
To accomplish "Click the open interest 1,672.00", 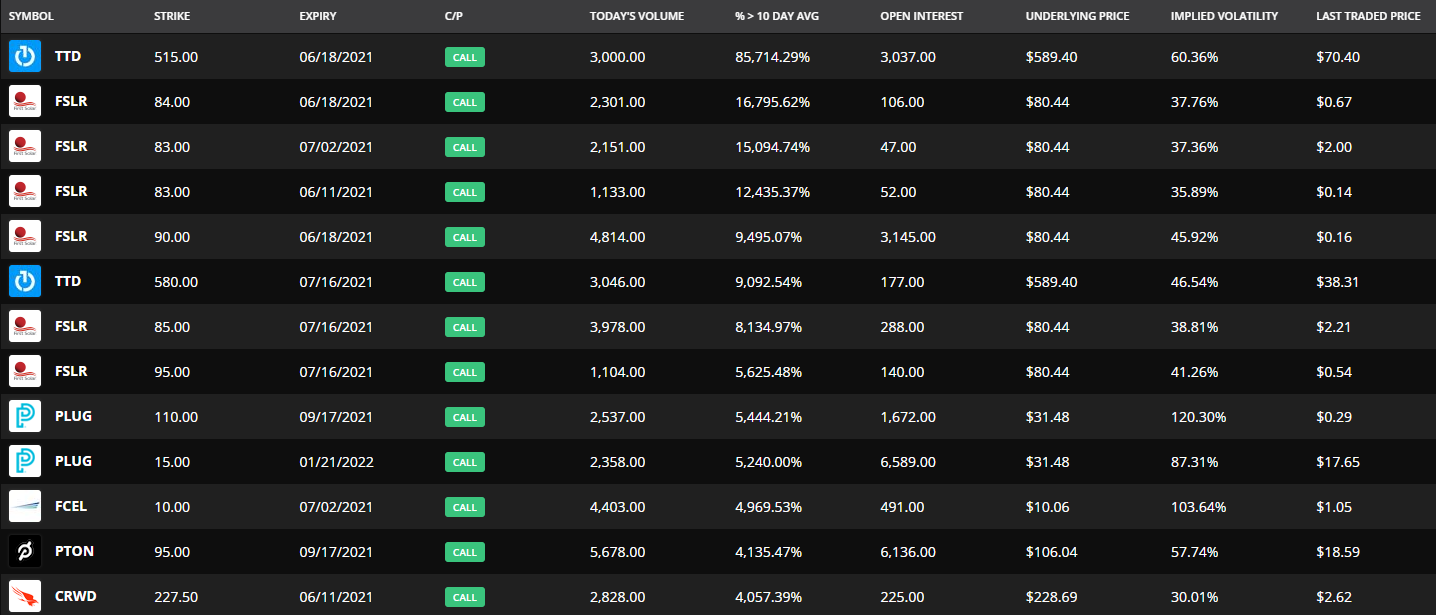I will click(x=908, y=417).
